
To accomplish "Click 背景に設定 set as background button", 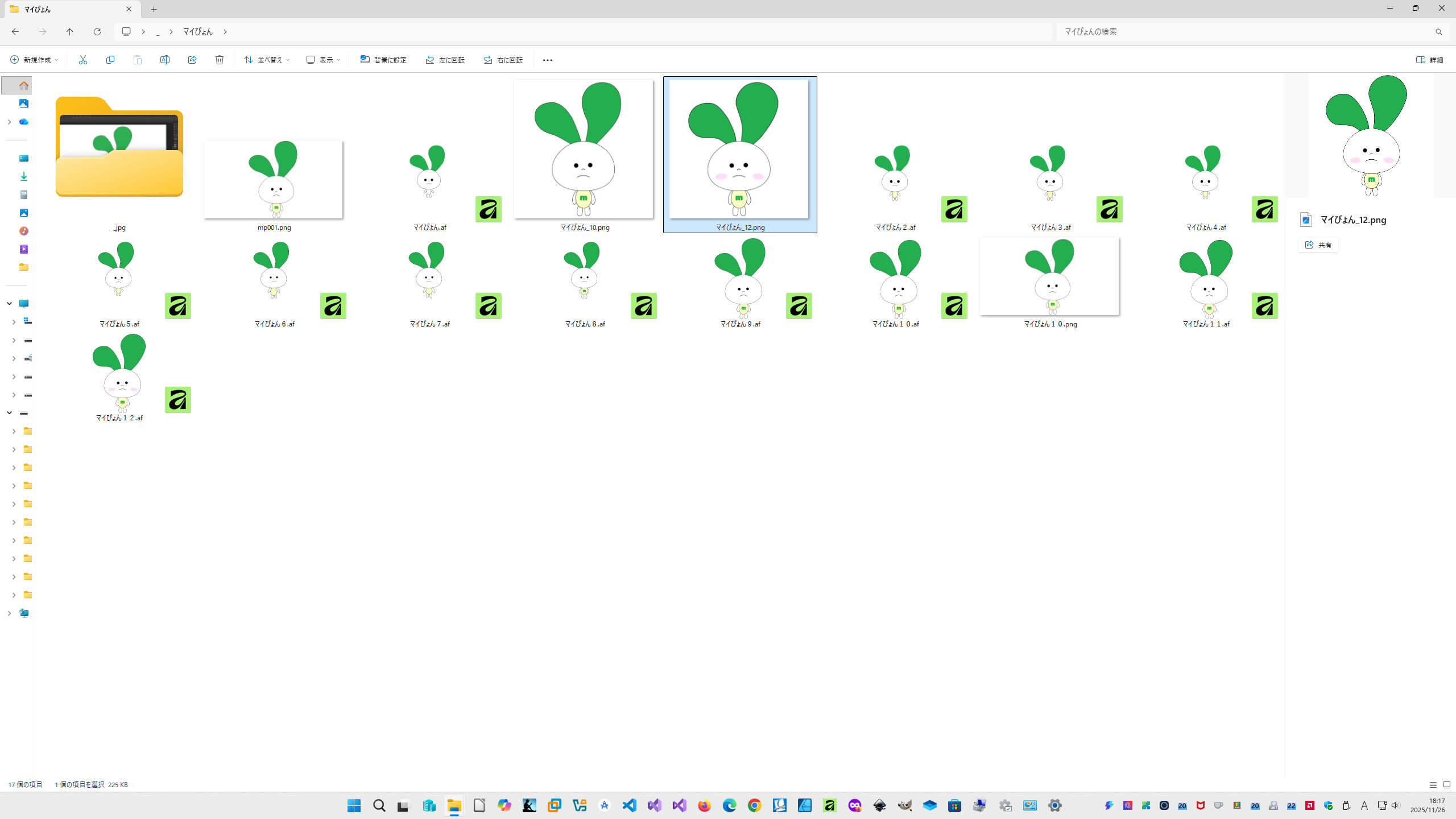I will coord(383,60).
